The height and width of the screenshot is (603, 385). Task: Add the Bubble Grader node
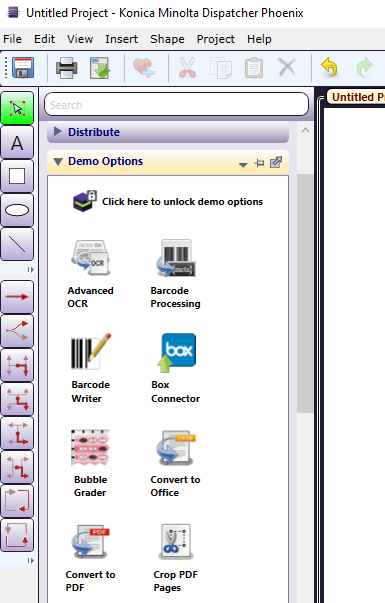pyautogui.click(x=91, y=463)
